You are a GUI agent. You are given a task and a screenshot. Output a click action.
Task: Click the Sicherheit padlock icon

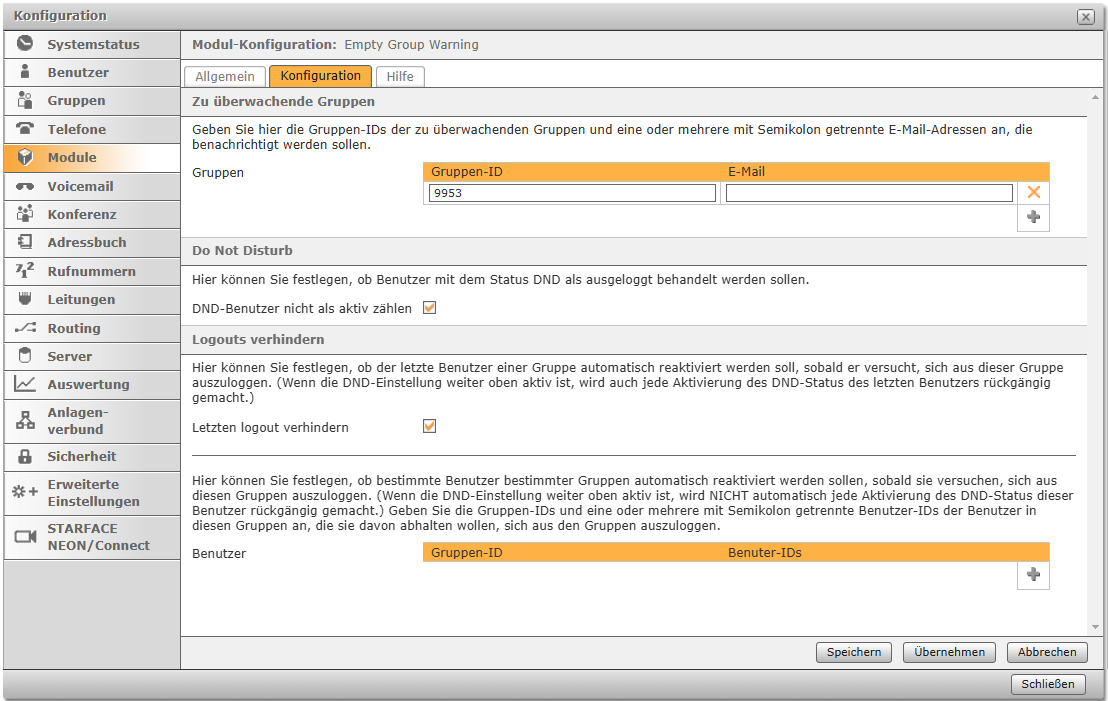(x=25, y=456)
